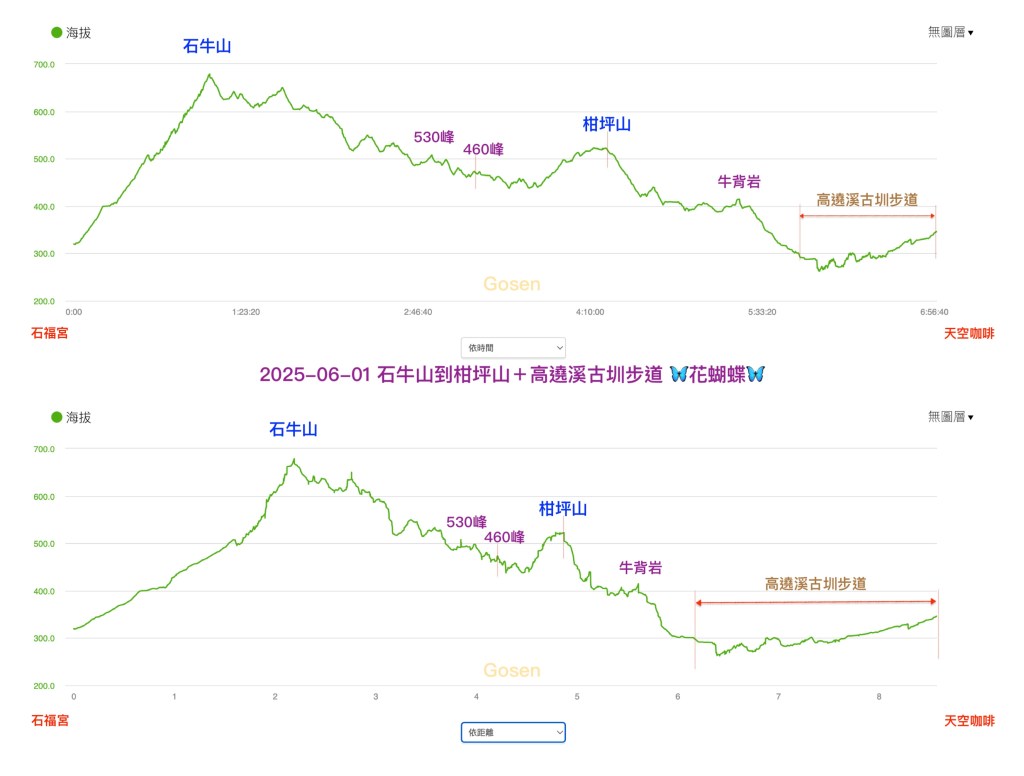The height and width of the screenshot is (776, 1024).
Task: Click the 天空咖啡 end label under the distance chart
Action: 969,719
